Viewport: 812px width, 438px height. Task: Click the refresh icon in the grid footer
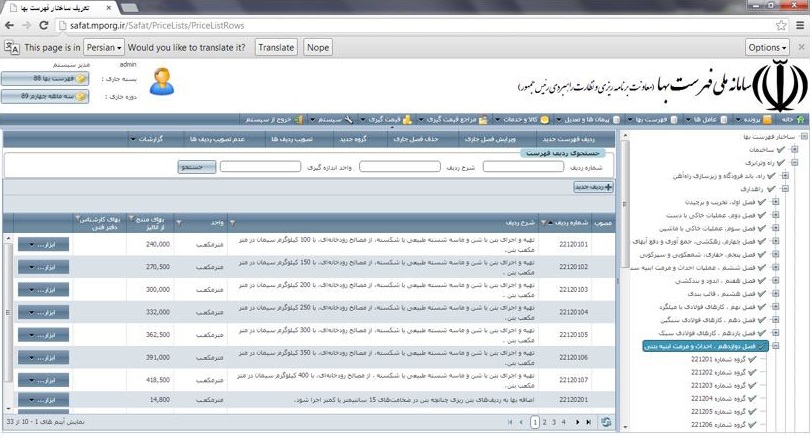point(606,423)
